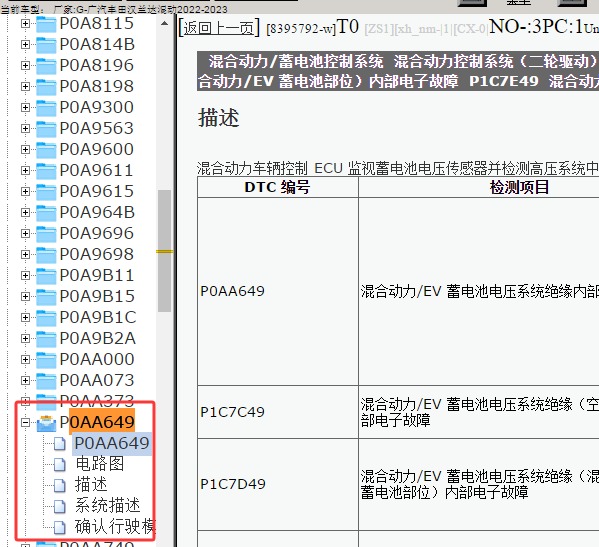Open the 确认行驶模 page
This screenshot has width=599, height=547.
[115, 528]
